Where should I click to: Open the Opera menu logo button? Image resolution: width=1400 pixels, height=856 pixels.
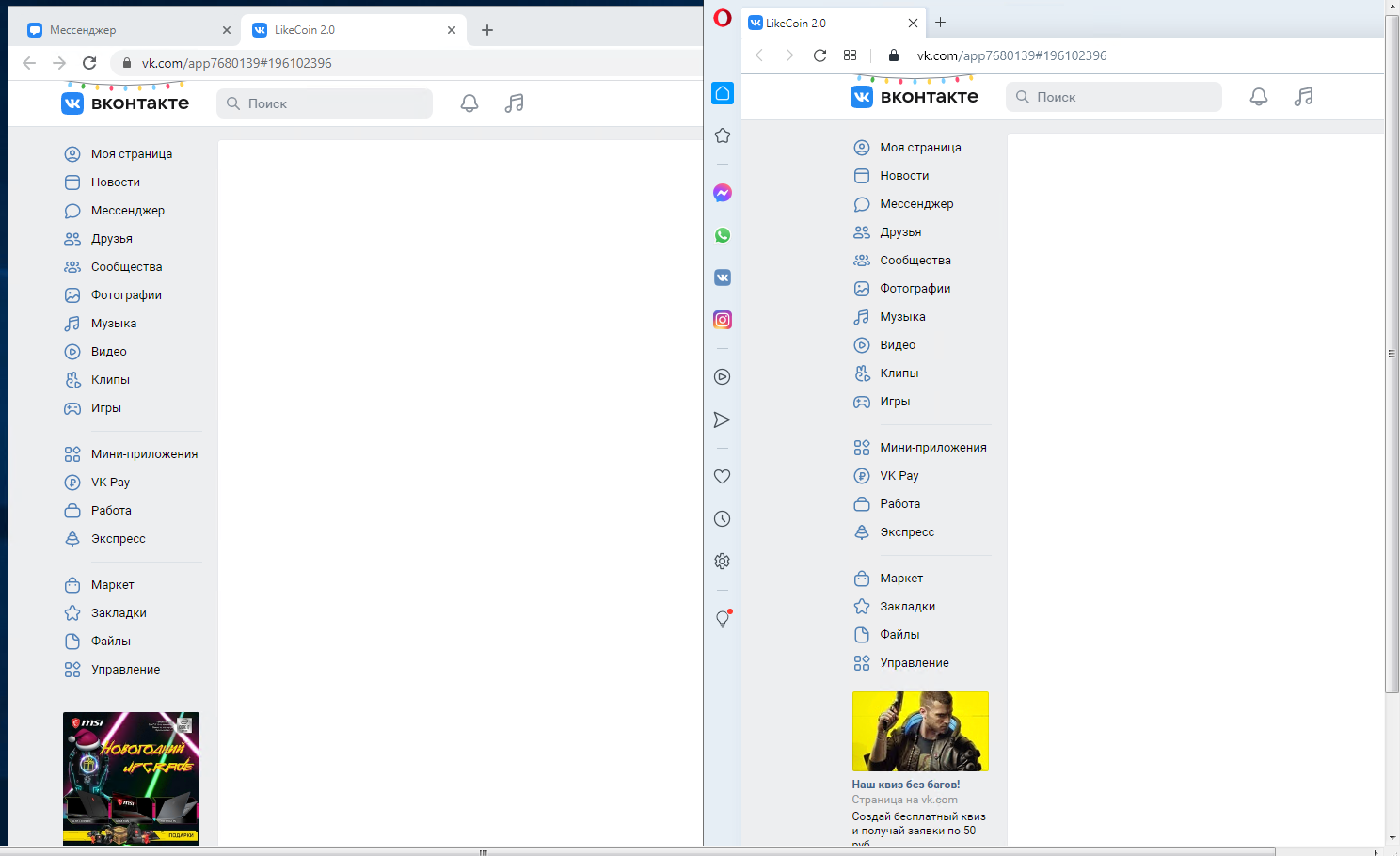point(723,18)
